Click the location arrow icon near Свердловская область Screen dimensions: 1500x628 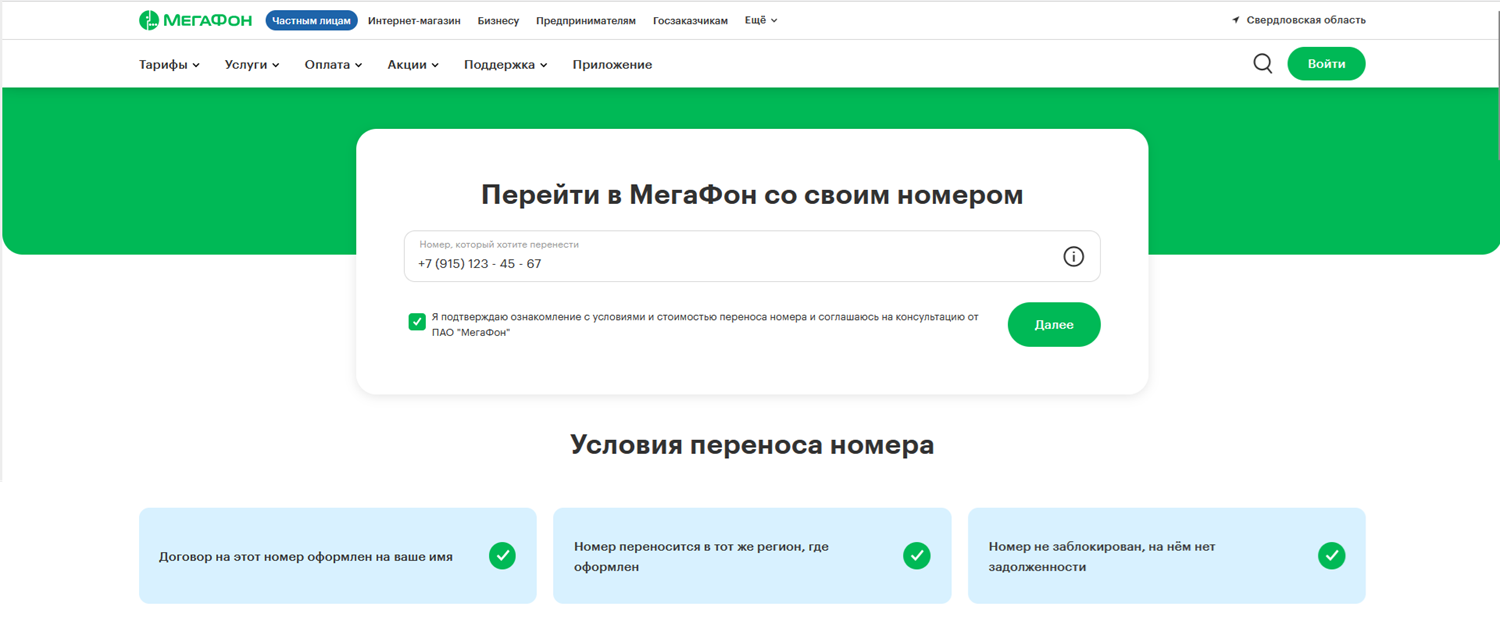pos(1236,20)
